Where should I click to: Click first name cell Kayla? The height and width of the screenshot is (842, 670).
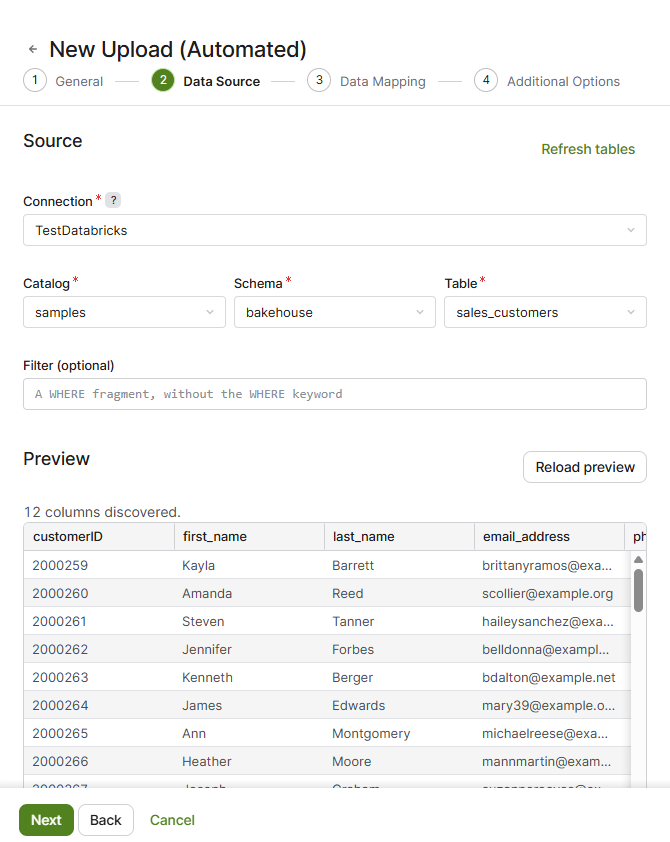(x=250, y=565)
